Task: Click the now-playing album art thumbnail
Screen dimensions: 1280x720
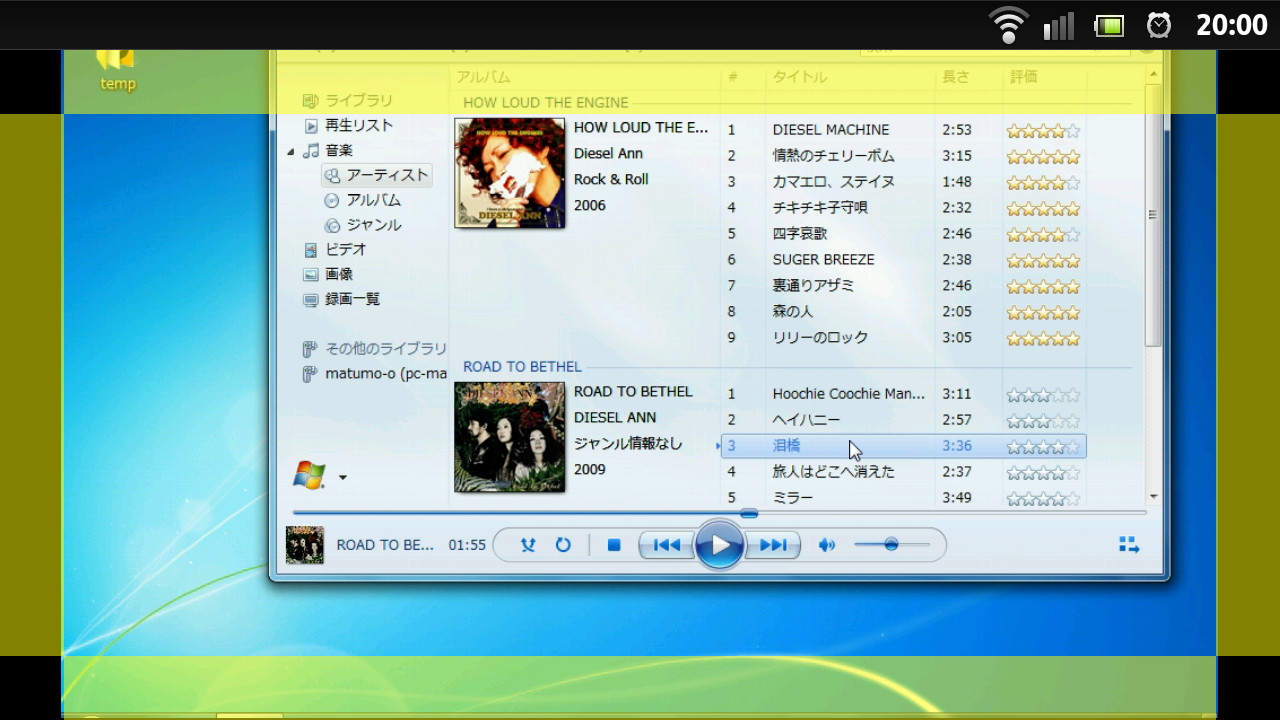Action: pos(305,545)
